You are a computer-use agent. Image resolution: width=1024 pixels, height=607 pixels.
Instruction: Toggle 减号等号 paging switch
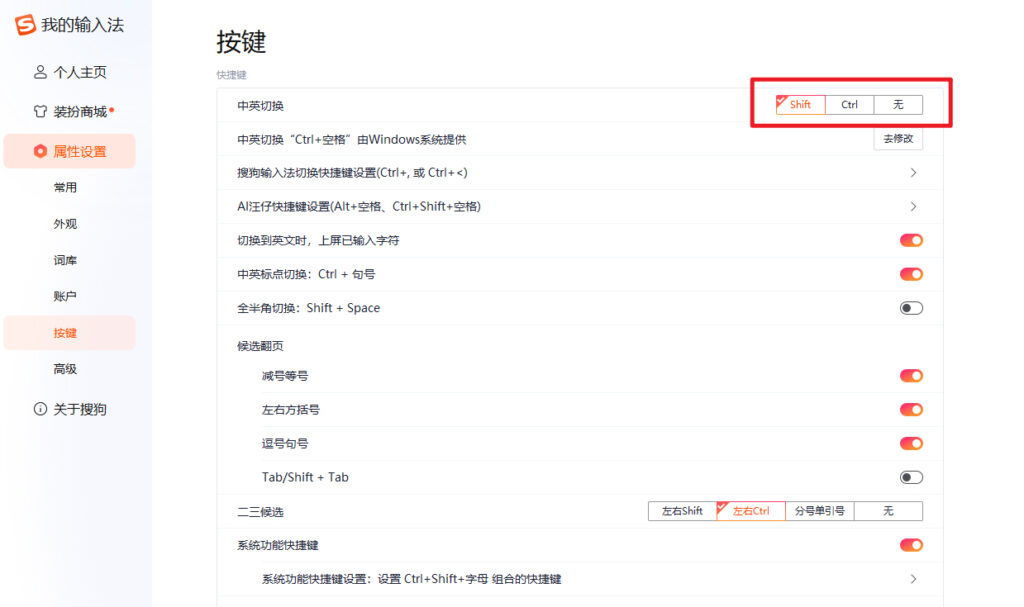(x=911, y=376)
